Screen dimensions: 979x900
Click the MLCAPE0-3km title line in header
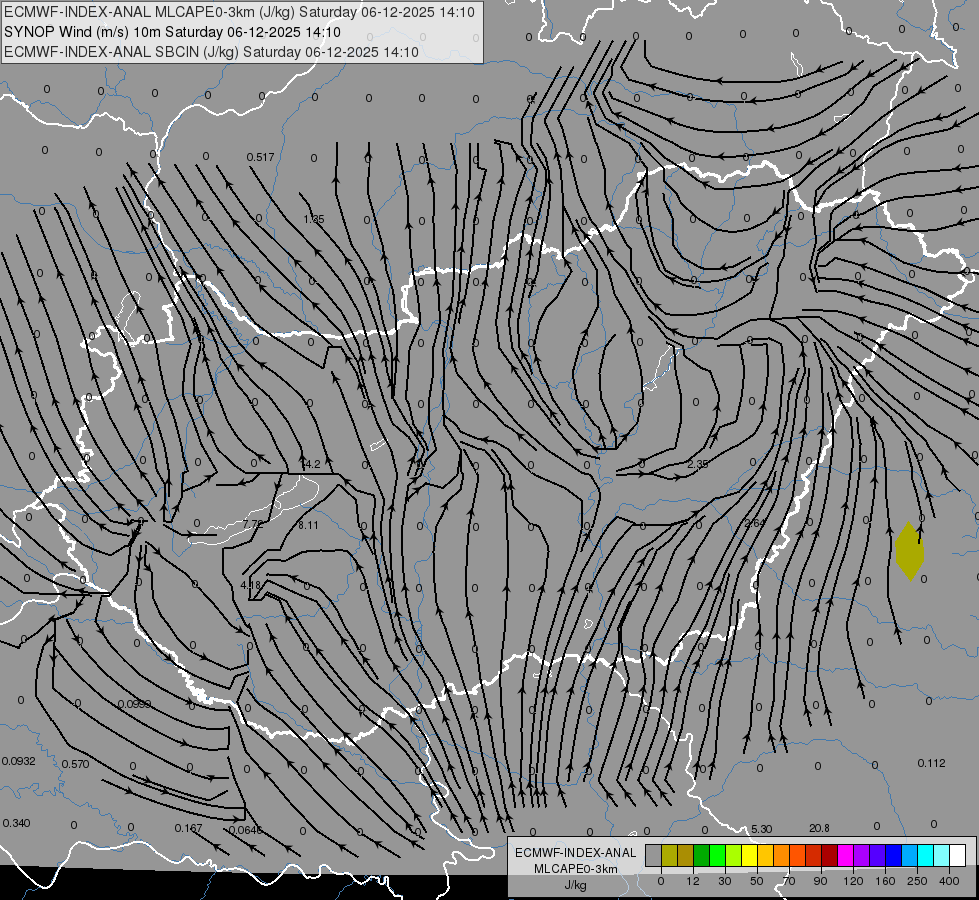pos(239,12)
